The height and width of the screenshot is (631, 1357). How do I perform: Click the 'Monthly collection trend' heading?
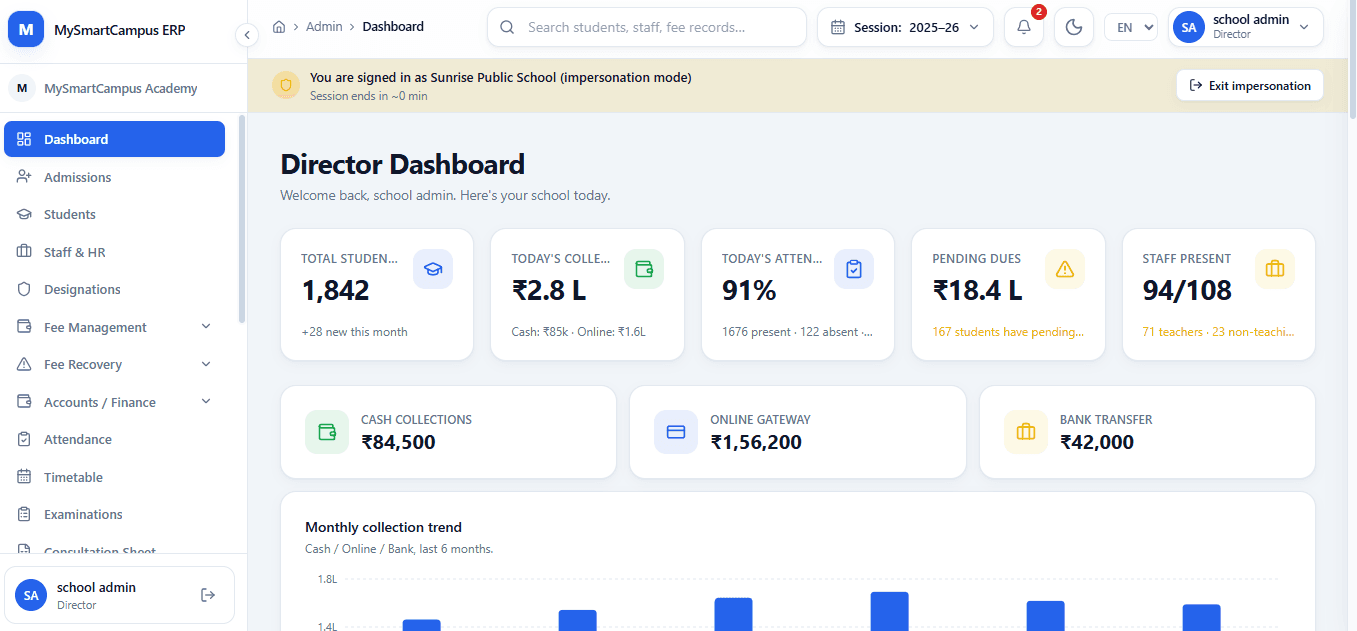click(x=383, y=527)
